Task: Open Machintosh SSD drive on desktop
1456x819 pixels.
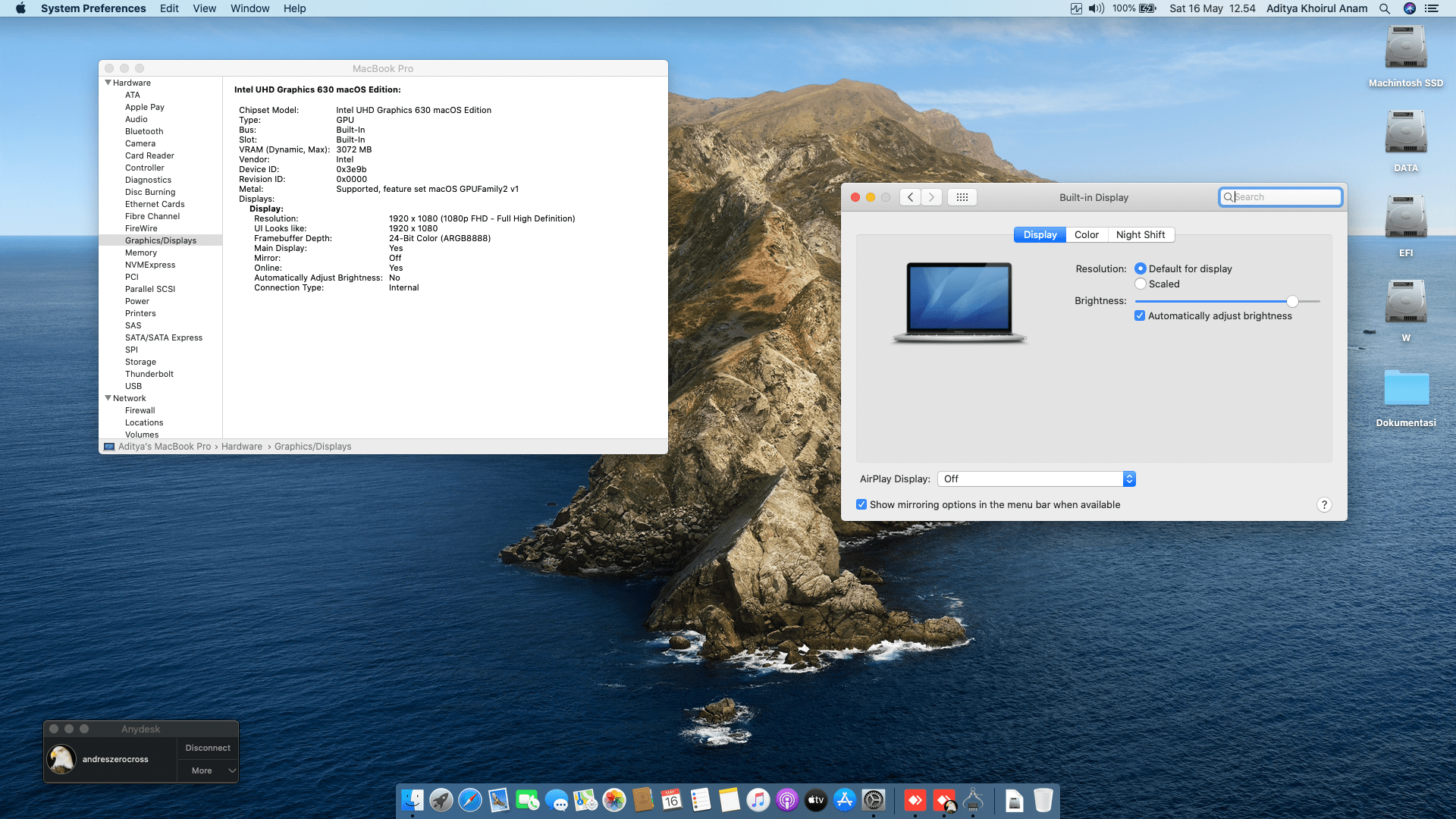Action: 1406,49
